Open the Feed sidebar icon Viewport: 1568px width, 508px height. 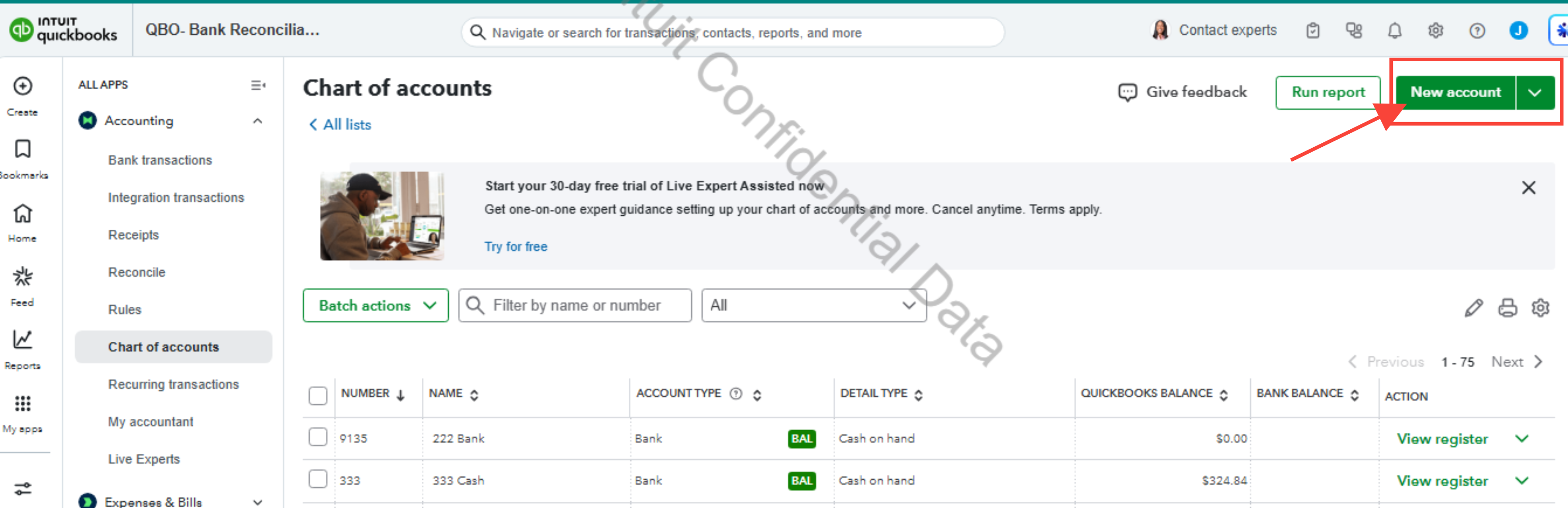(23, 277)
